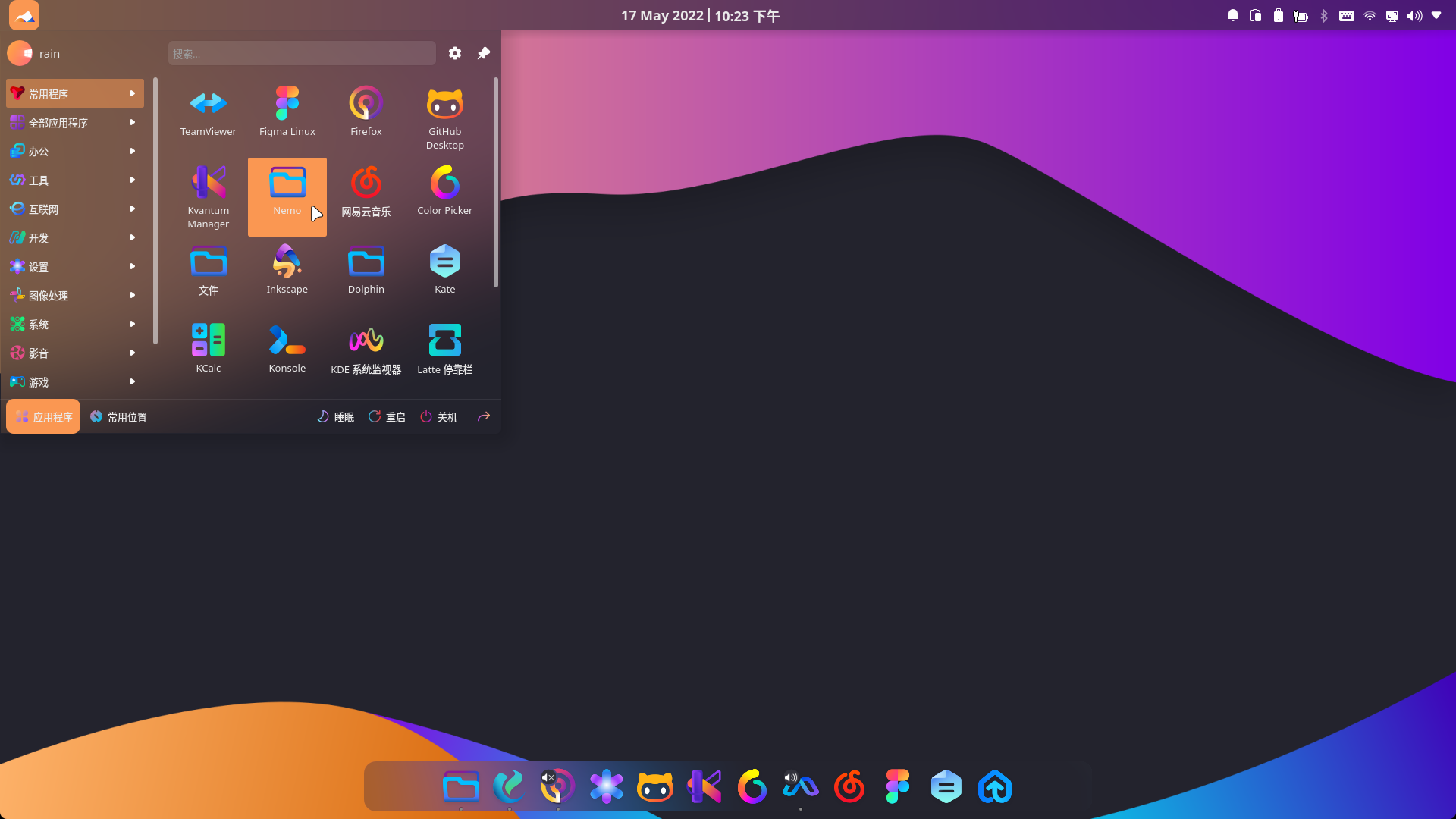Unmute Firefox via the dock mute badge

click(548, 777)
